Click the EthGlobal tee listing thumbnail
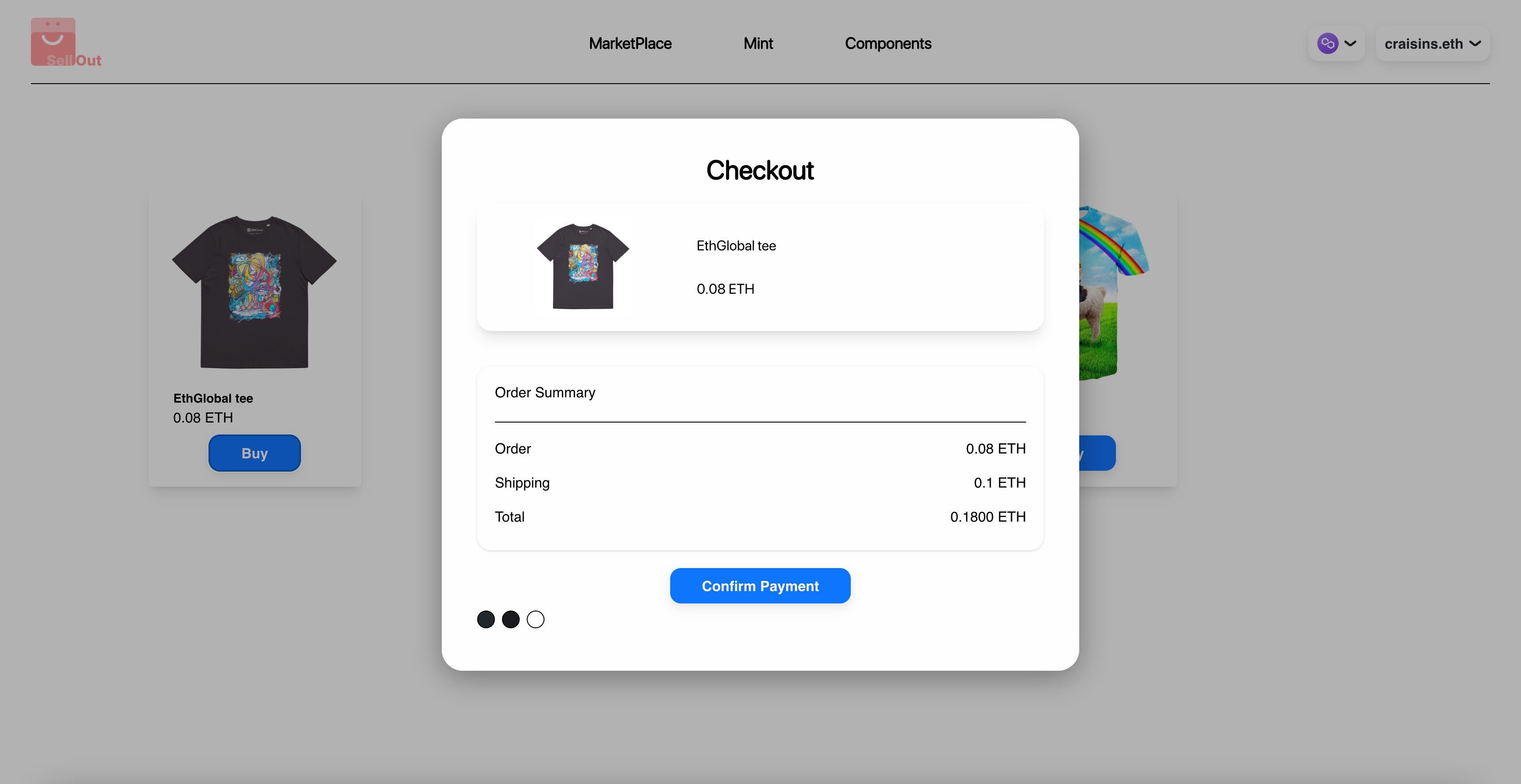Viewport: 1521px width, 784px height. [x=254, y=290]
